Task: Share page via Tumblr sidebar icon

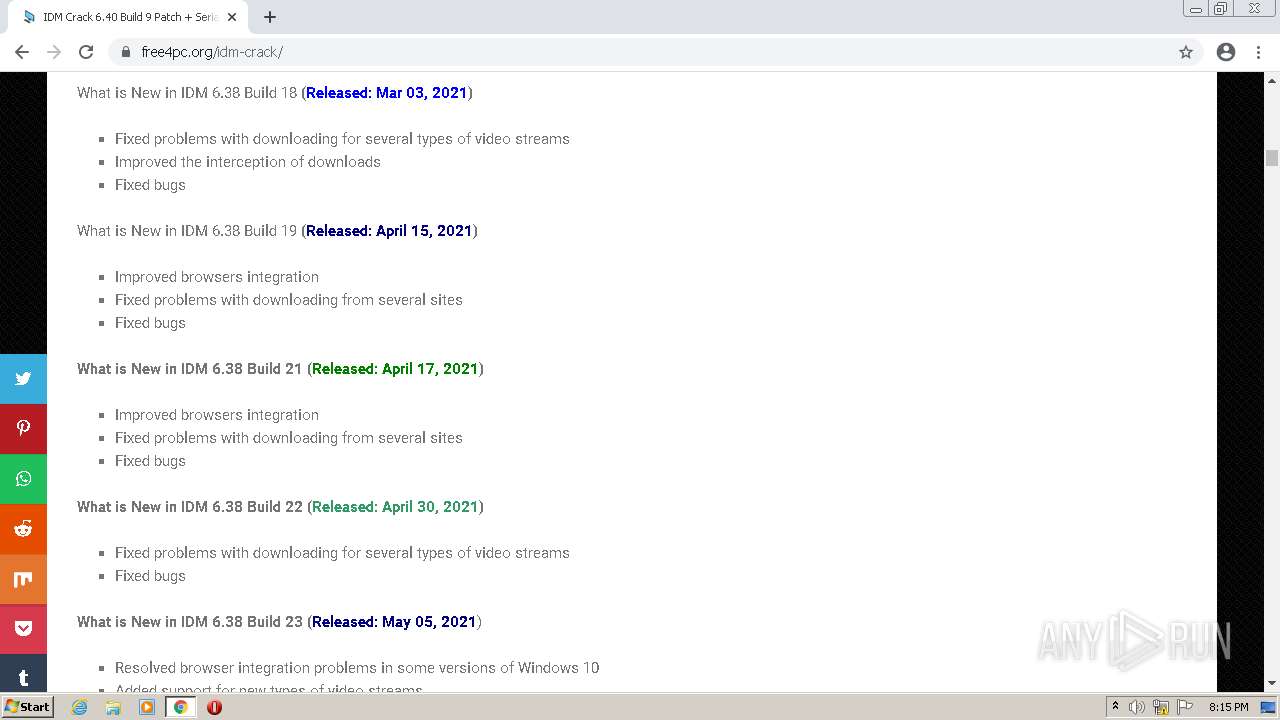Action: pos(23,675)
